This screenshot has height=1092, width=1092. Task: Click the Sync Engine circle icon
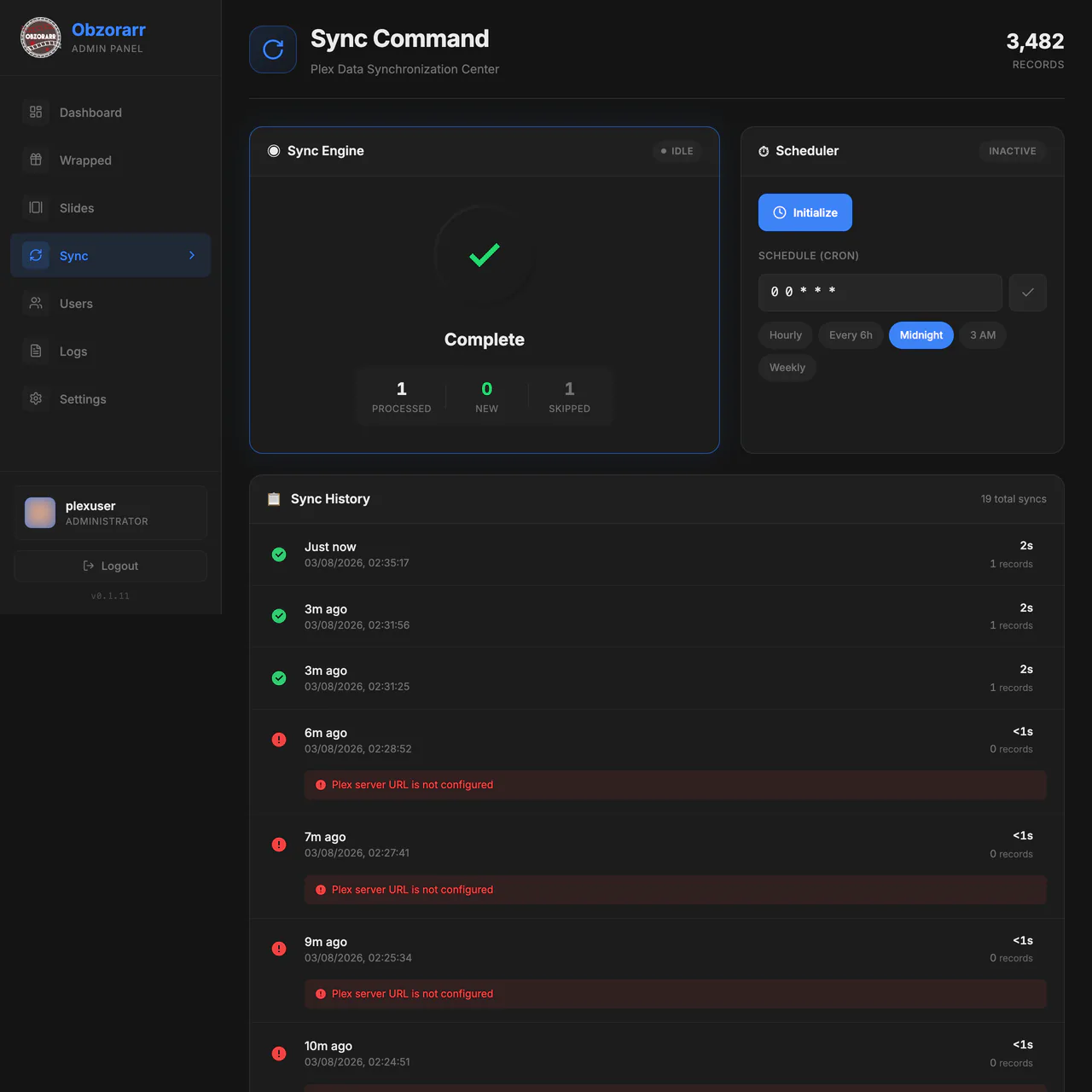[274, 151]
